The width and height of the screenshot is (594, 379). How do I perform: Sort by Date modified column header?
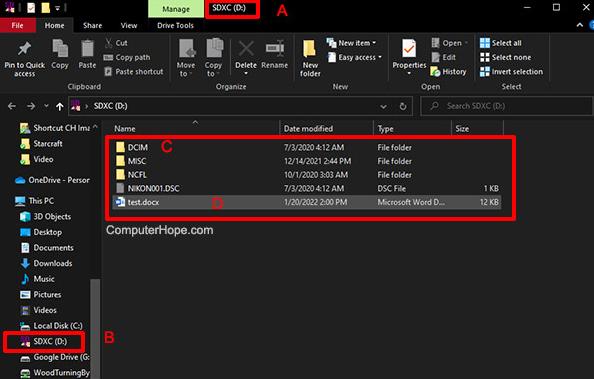pos(327,128)
